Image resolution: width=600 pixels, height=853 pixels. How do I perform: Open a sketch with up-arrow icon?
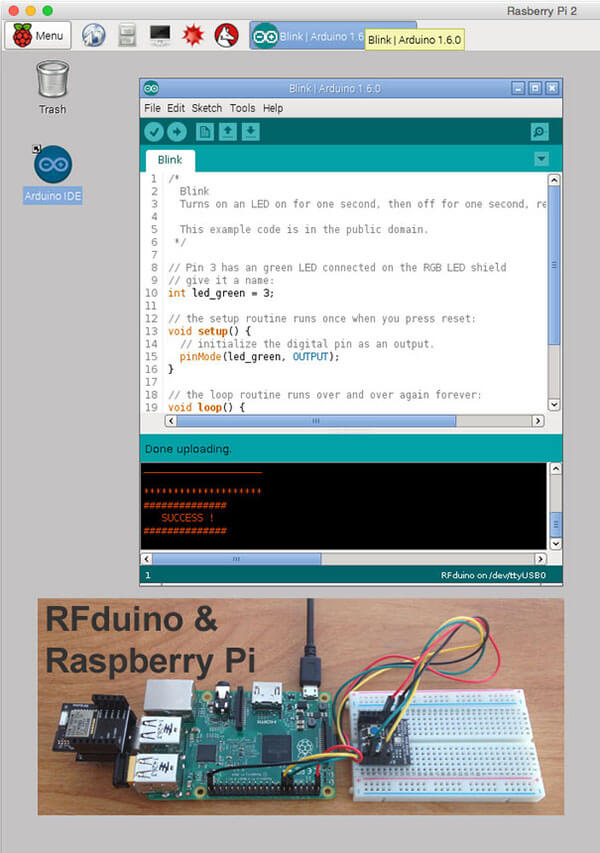point(227,132)
